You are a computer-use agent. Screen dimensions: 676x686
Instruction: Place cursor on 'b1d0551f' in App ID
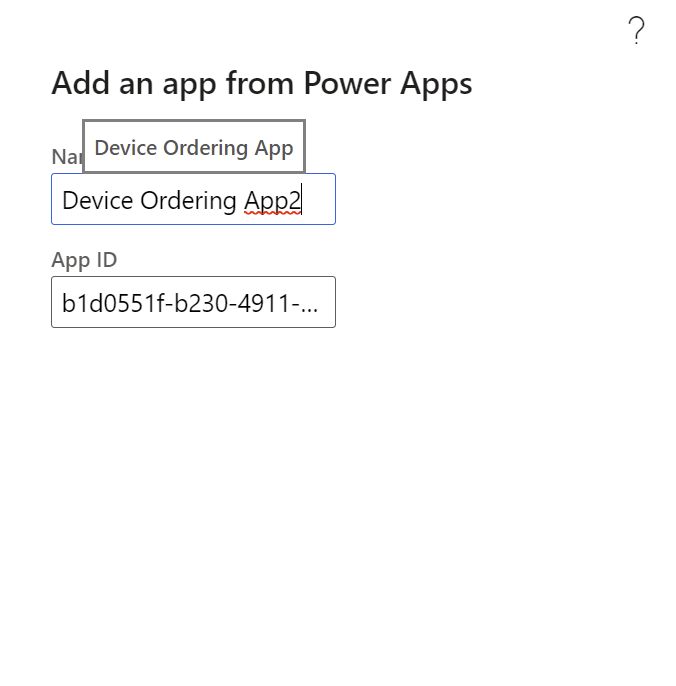(113, 303)
